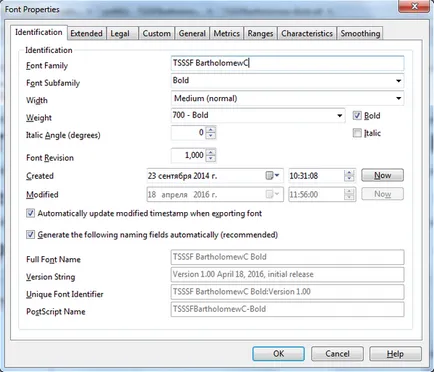The height and width of the screenshot is (372, 434).
Task: Select the Identification tab
Action: [39, 32]
